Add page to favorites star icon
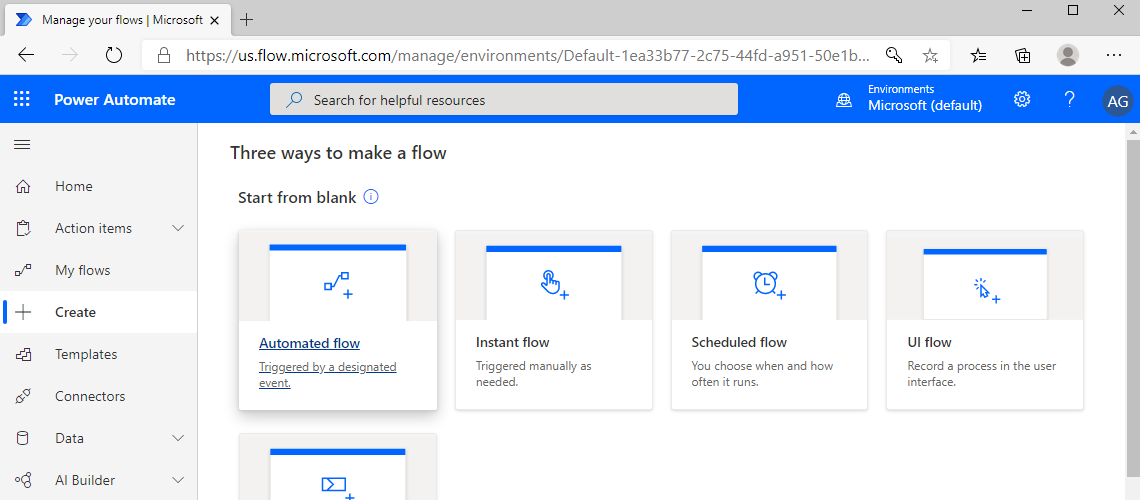The image size is (1140, 500). pyautogui.click(x=930, y=55)
